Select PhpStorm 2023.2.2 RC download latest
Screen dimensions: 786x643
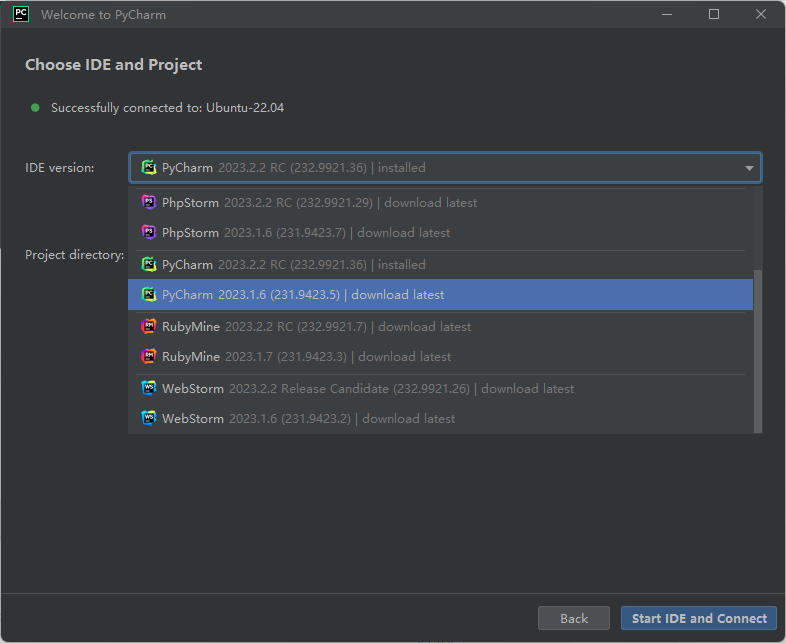441,202
